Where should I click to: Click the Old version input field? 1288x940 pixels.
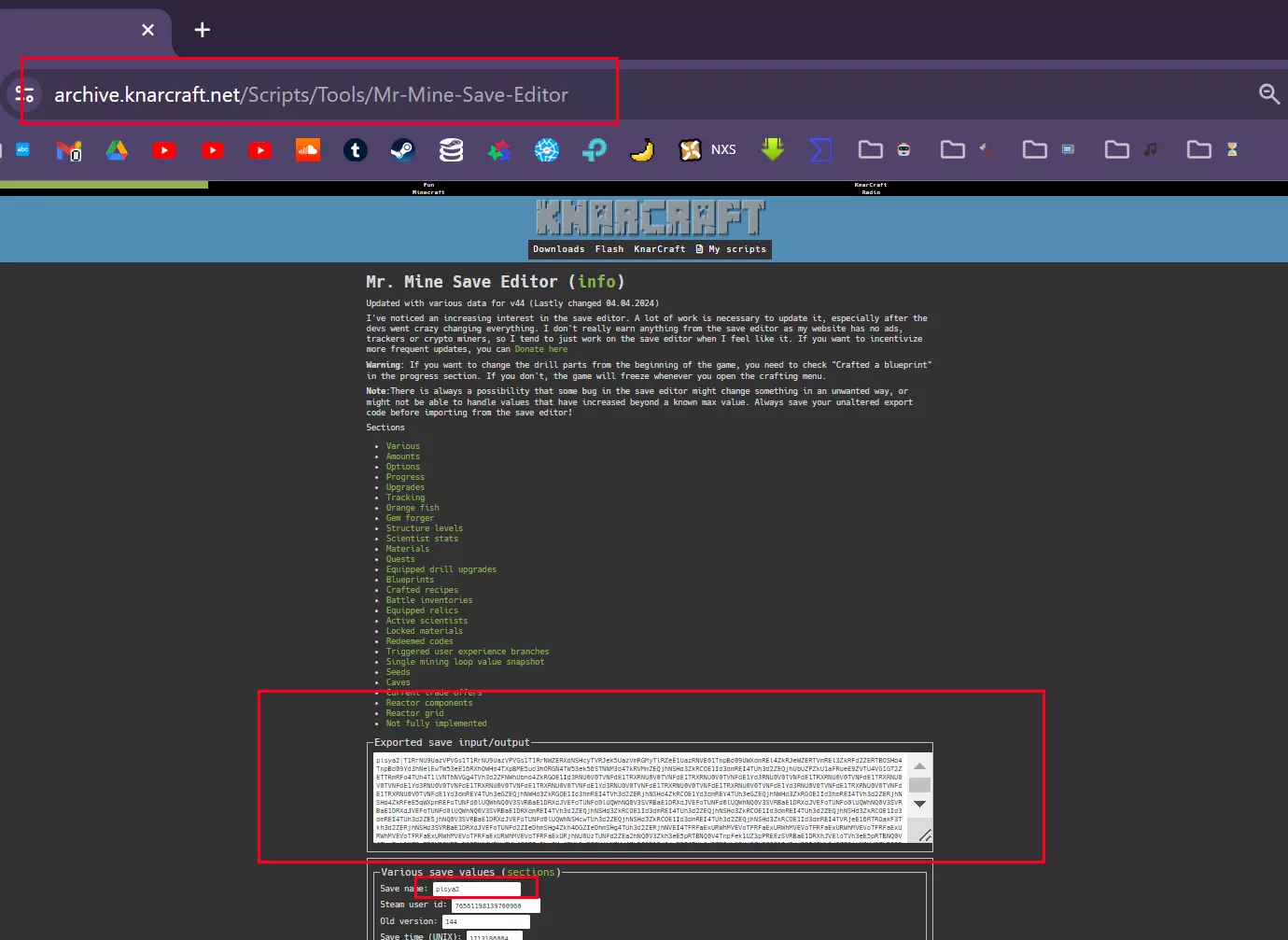486,921
